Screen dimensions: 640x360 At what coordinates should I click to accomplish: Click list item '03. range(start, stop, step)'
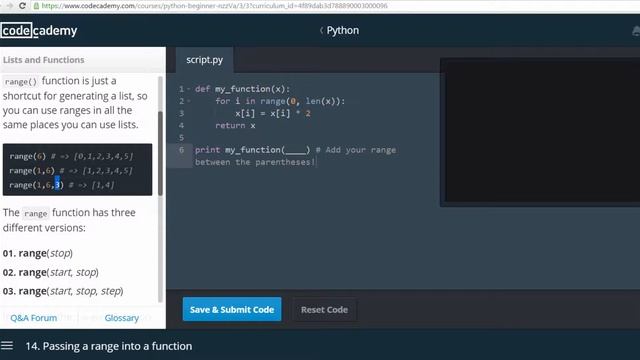pos(63,291)
